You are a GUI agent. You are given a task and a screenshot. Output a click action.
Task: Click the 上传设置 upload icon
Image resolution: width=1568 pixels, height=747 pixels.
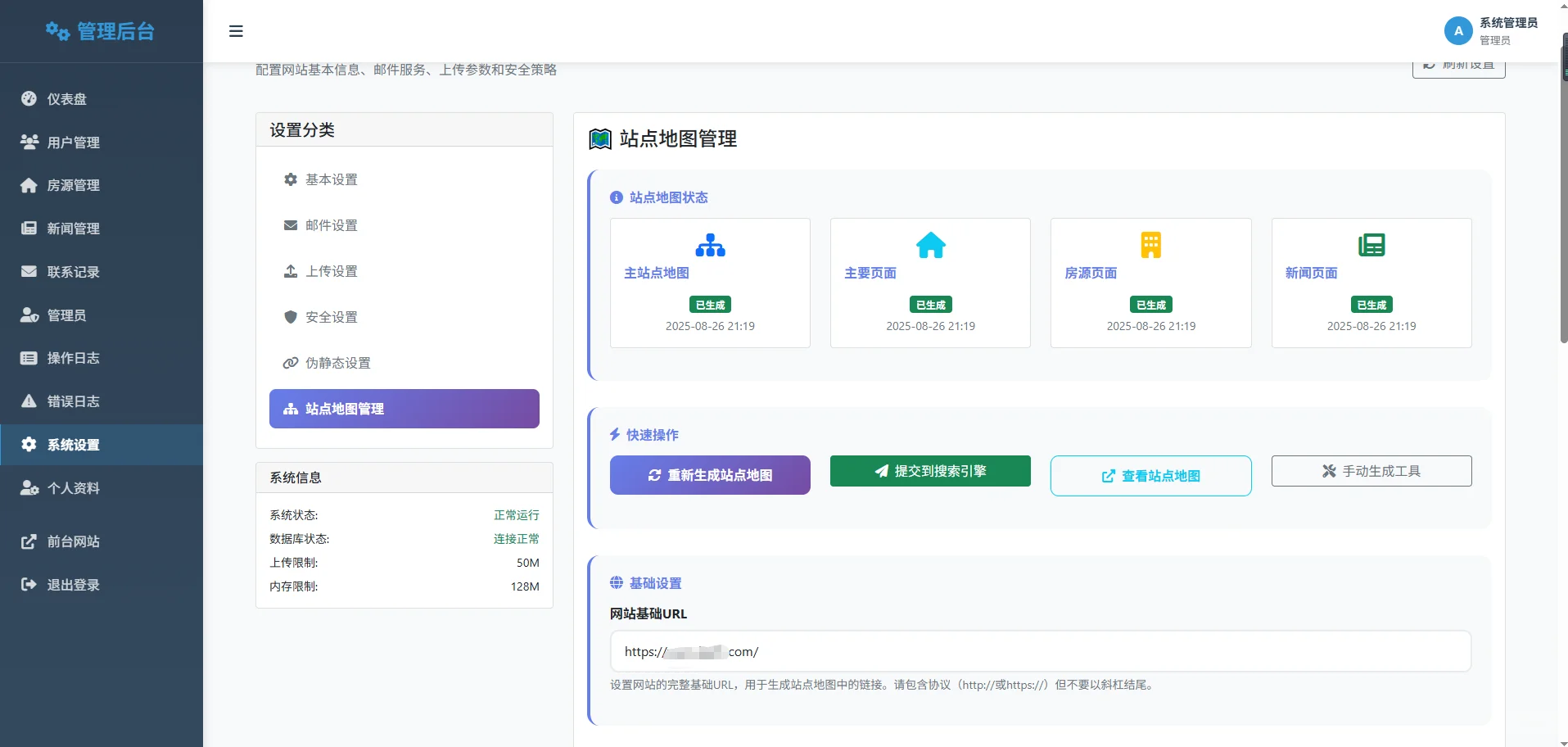click(x=291, y=271)
